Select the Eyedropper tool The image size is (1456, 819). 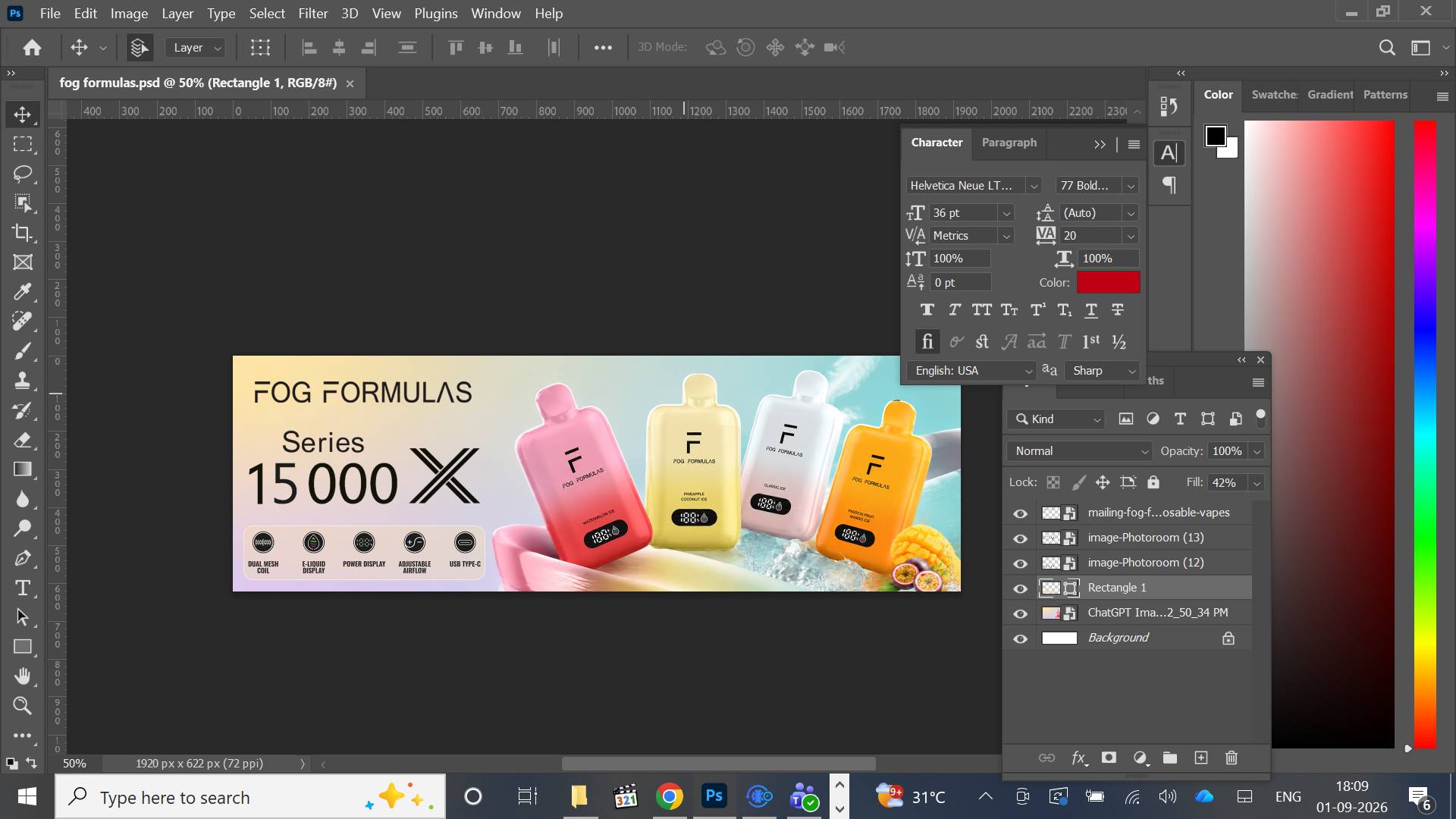(23, 292)
